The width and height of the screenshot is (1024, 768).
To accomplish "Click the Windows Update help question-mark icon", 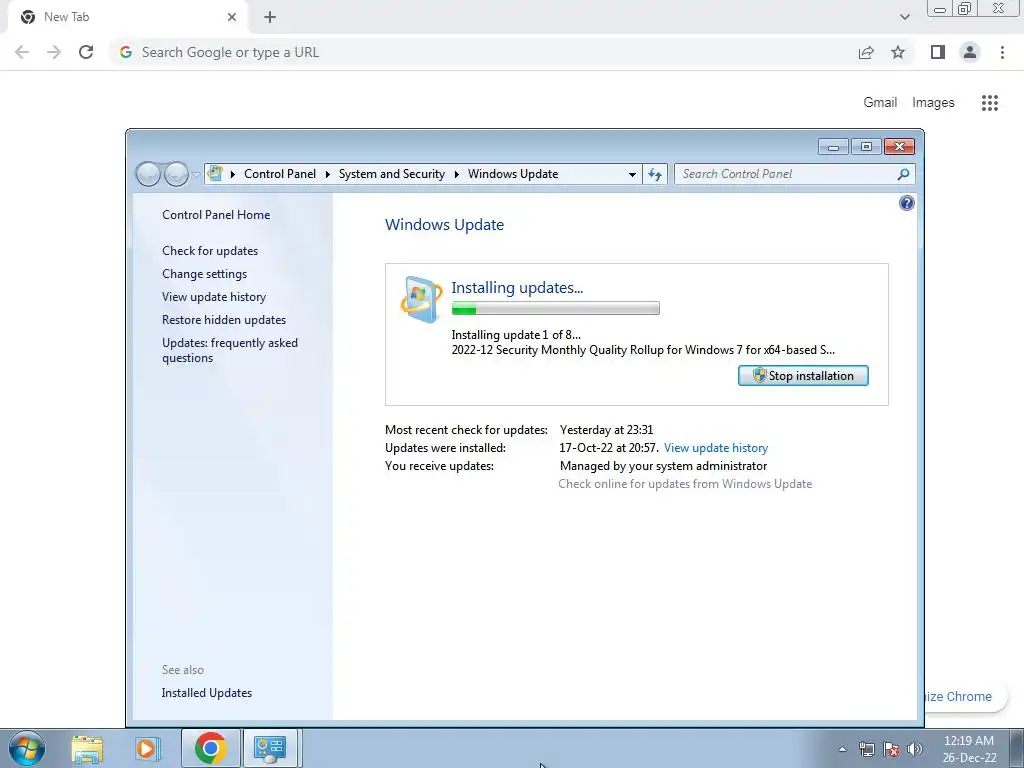I will click(906, 203).
